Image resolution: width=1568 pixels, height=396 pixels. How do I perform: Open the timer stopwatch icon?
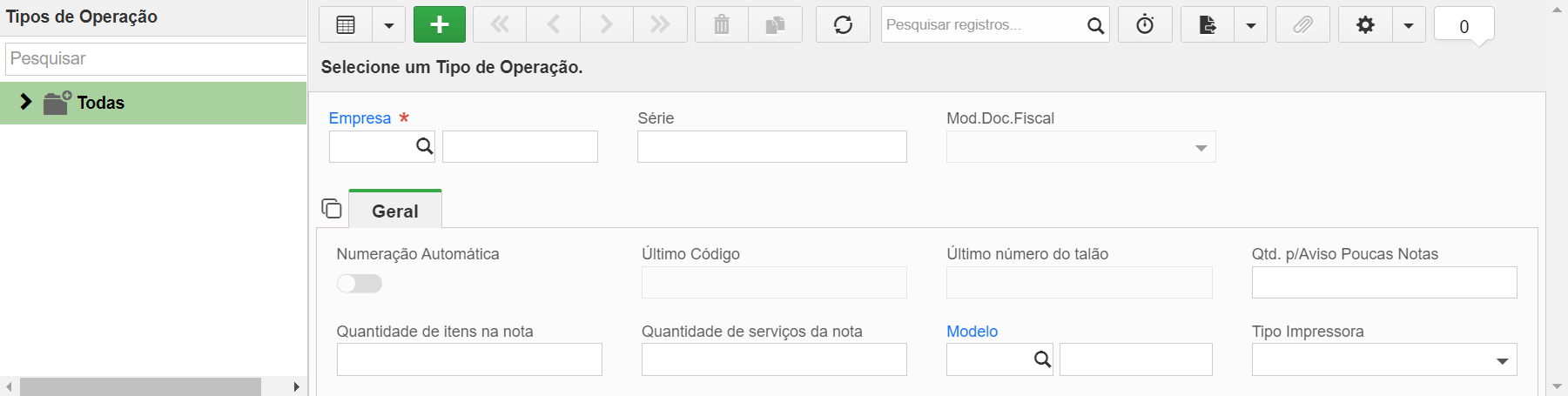(1145, 24)
